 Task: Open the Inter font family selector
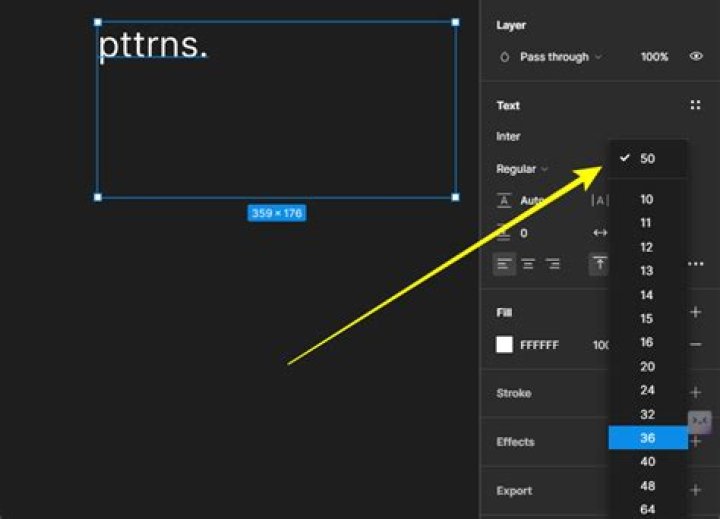pyautogui.click(x=508, y=136)
